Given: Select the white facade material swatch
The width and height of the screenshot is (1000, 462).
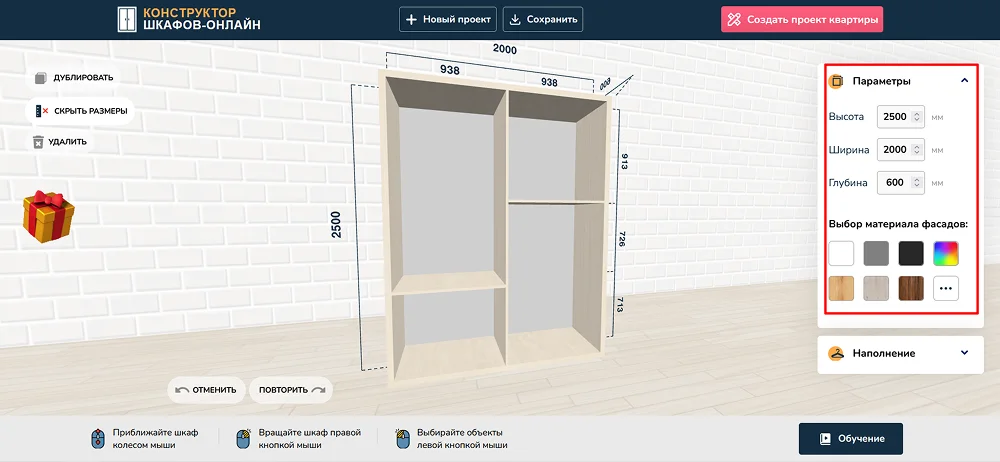Looking at the screenshot, I should pyautogui.click(x=841, y=253).
